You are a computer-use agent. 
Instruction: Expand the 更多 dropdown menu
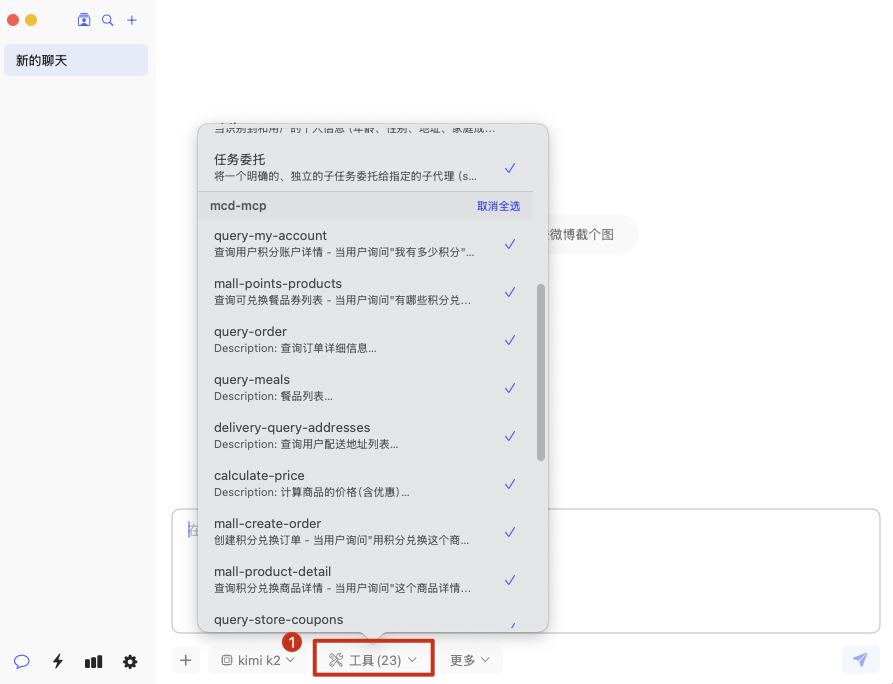[x=470, y=660]
